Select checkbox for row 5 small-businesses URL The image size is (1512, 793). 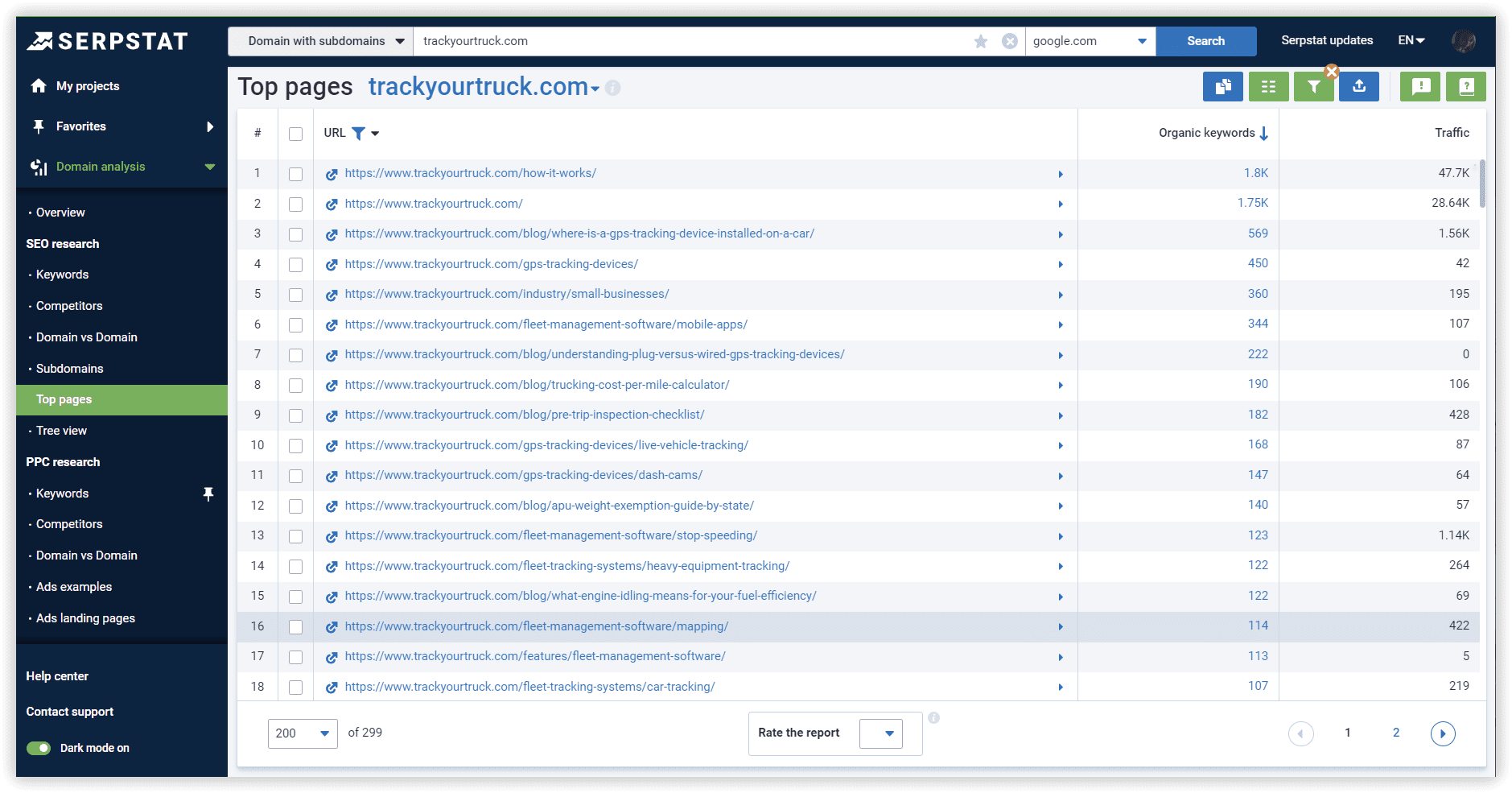(295, 295)
